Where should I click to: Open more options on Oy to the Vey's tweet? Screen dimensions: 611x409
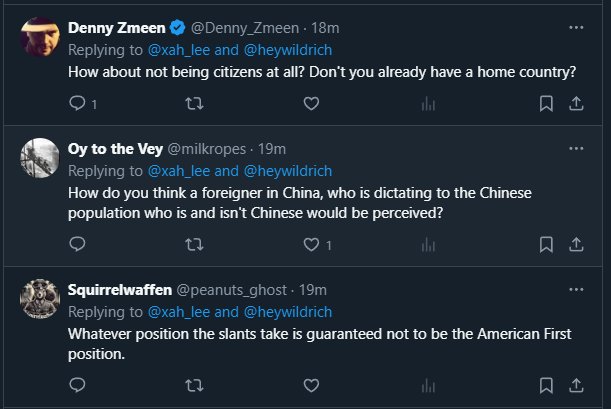576,148
